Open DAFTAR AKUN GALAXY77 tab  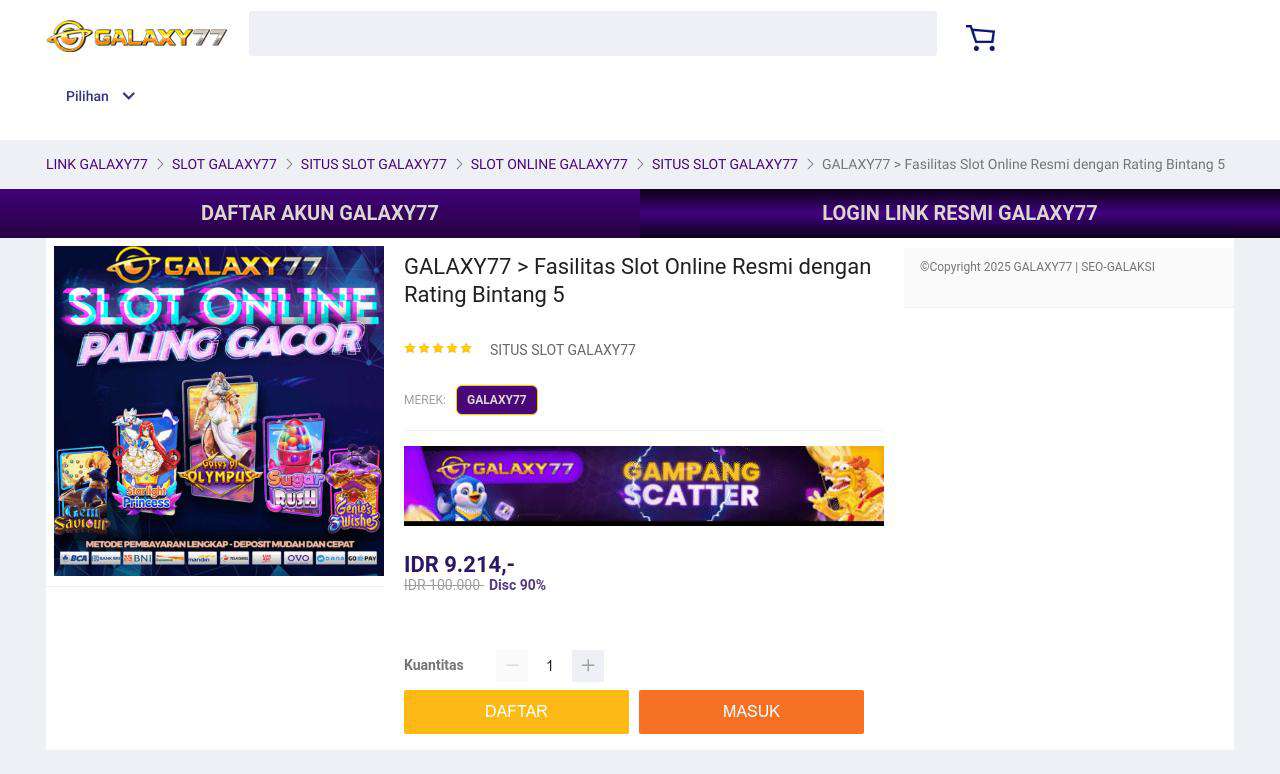pyautogui.click(x=320, y=213)
